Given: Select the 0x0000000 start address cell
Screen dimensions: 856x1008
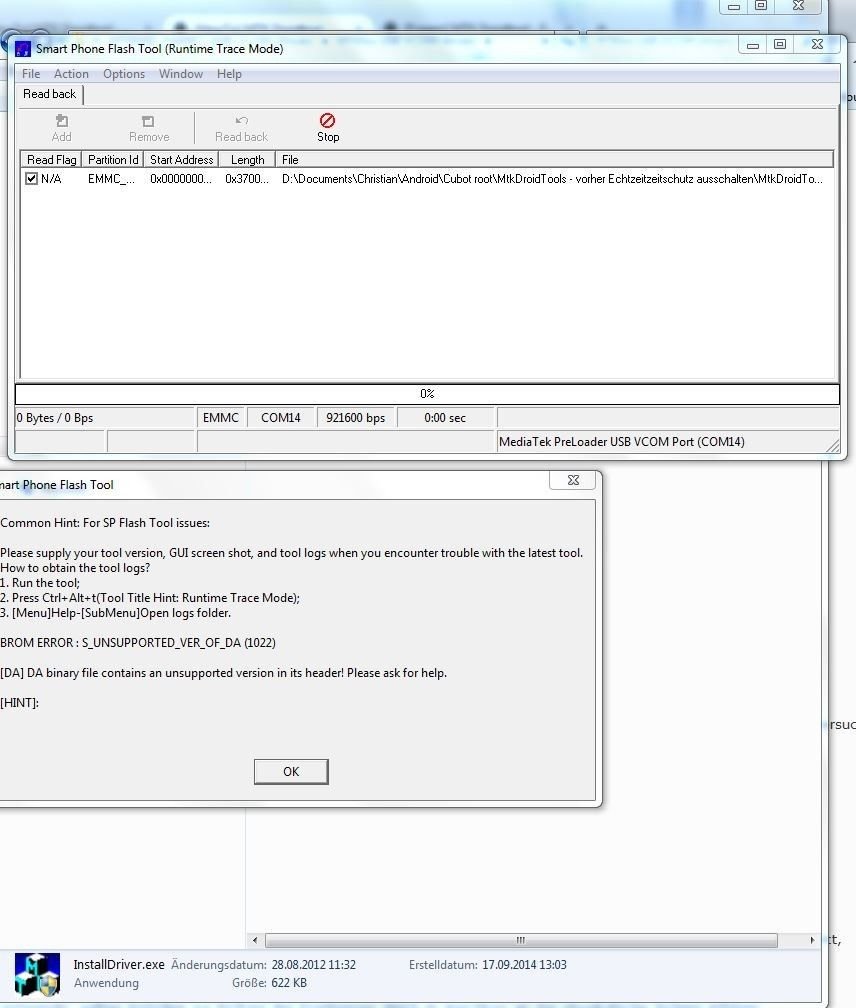Looking at the screenshot, I should coord(181,179).
